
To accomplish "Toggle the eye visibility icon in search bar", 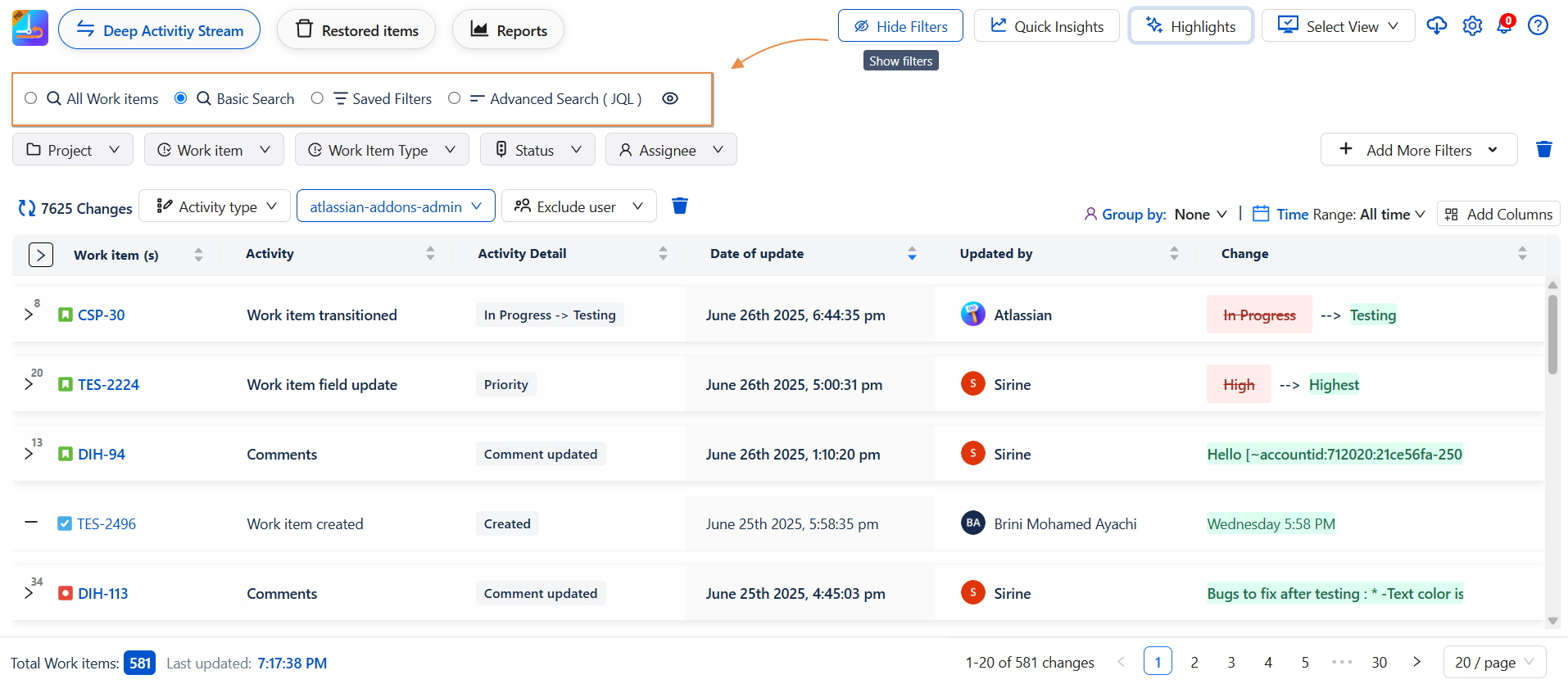I will point(669,98).
